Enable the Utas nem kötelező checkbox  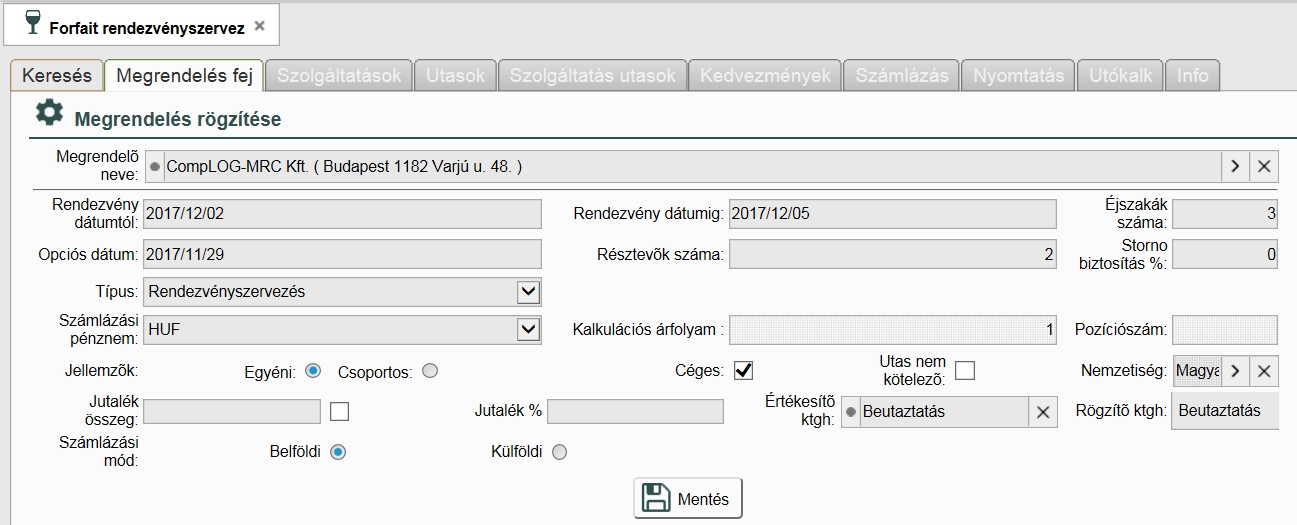[964, 371]
